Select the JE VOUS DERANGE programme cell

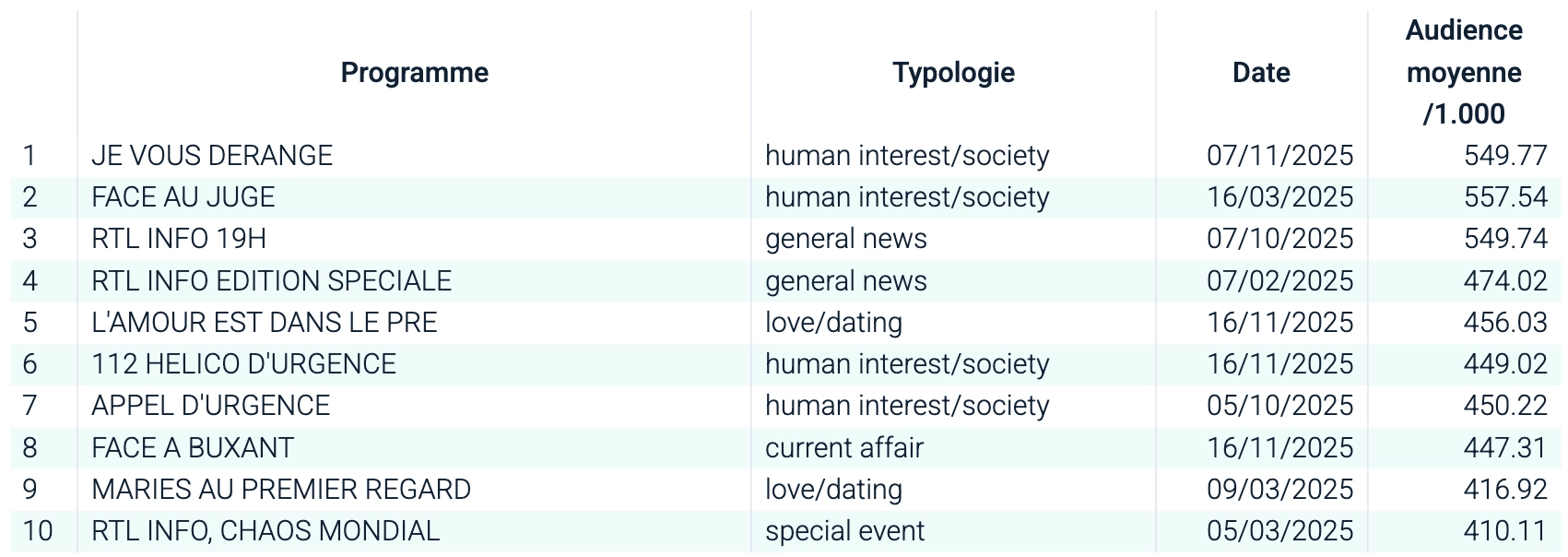[212, 156]
